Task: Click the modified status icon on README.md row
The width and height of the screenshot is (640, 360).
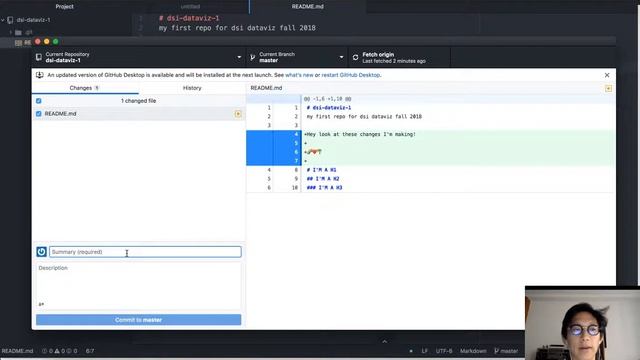Action: tap(238, 114)
